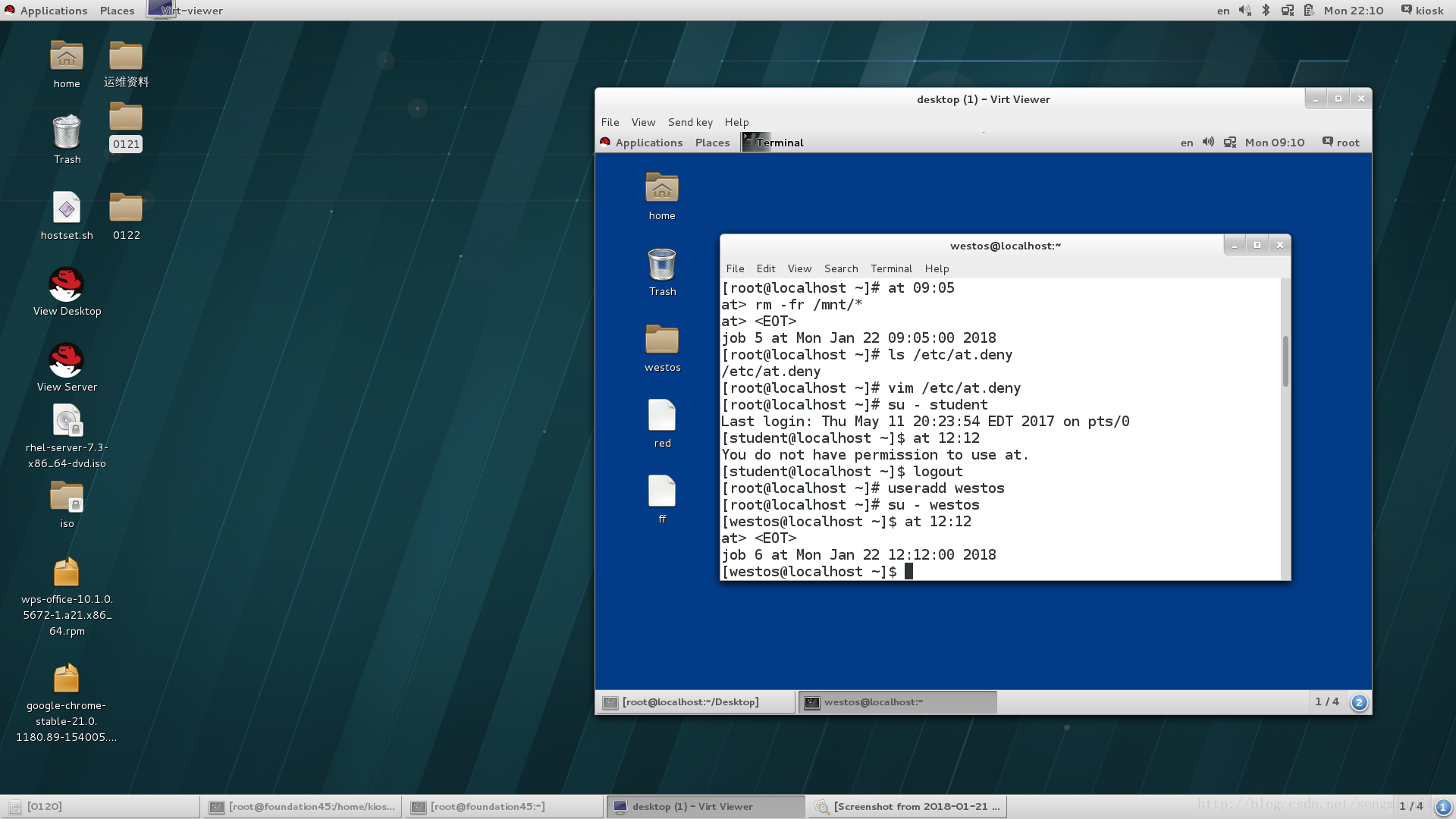Open the 0121 folder

[x=126, y=117]
